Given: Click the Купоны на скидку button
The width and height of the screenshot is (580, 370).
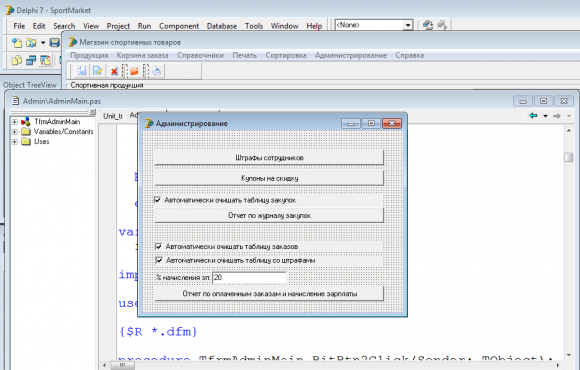Looking at the screenshot, I should click(269, 178).
